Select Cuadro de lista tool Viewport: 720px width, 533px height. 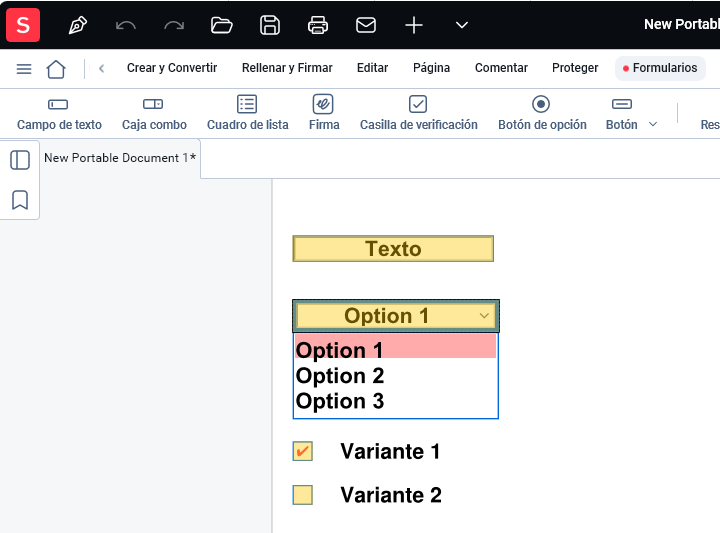click(248, 113)
